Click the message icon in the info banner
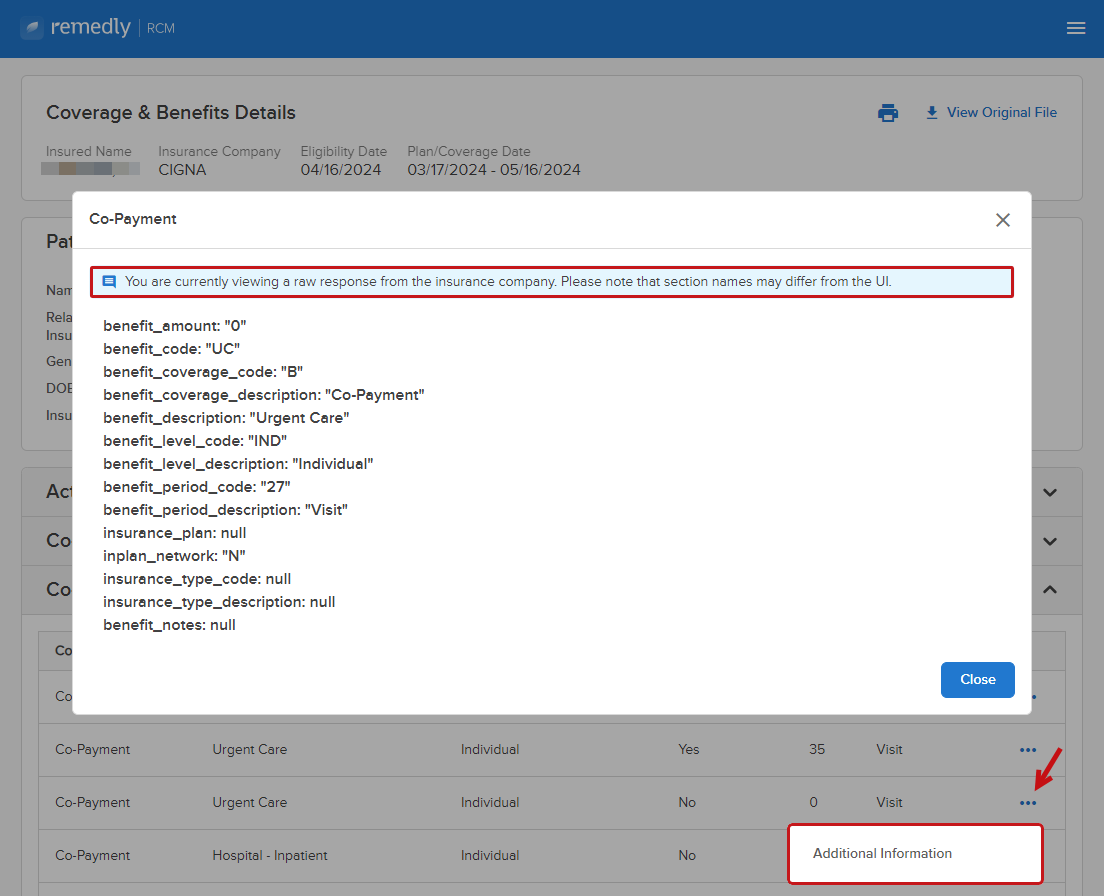This screenshot has width=1104, height=896. (x=109, y=282)
